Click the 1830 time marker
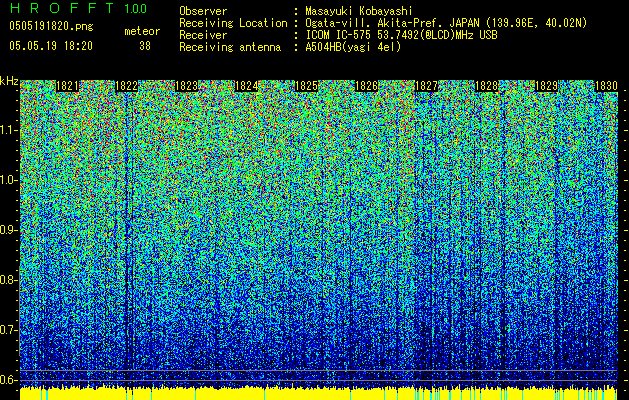The width and height of the screenshot is (629, 400). pyautogui.click(x=606, y=86)
